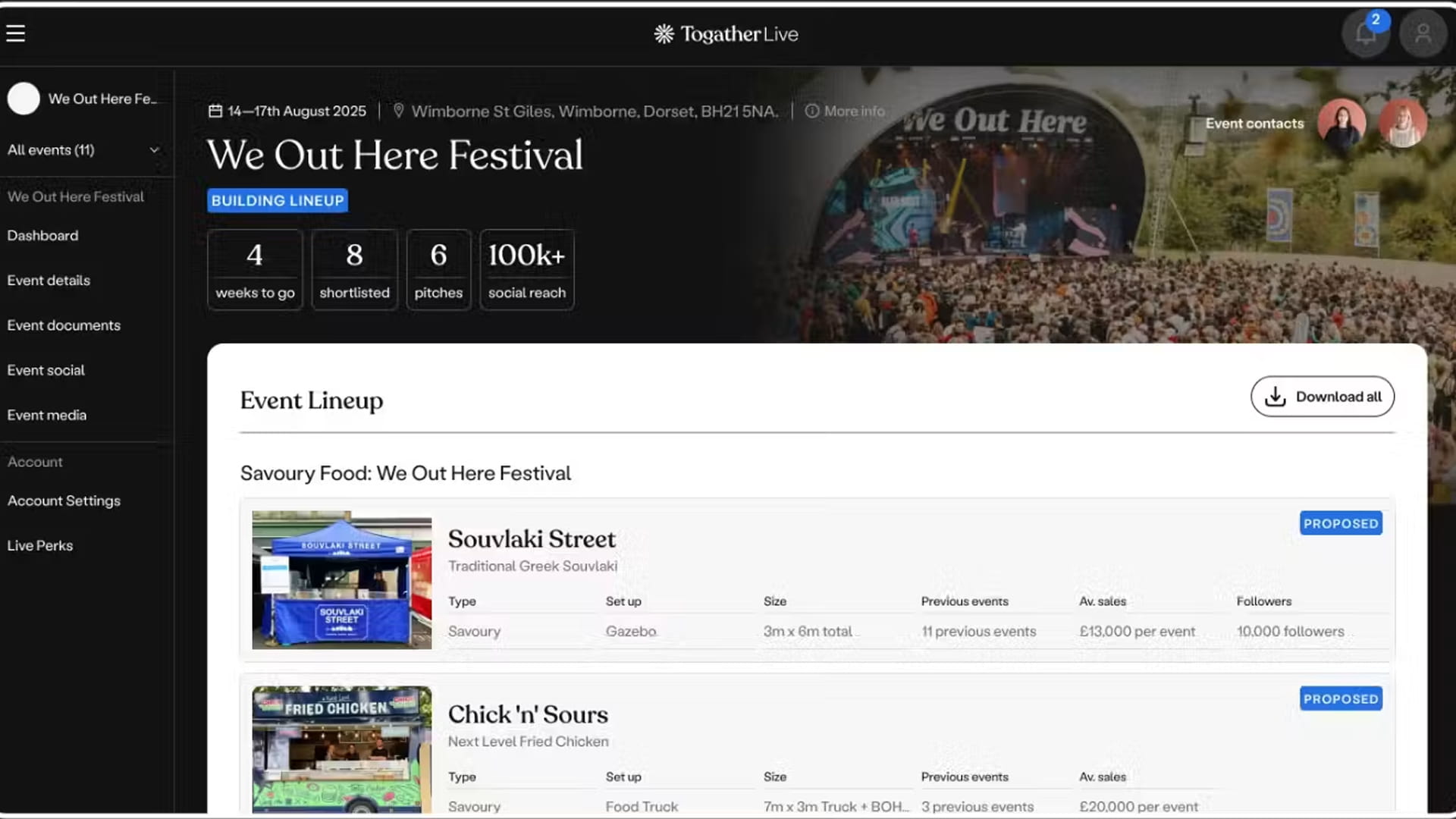
Task: Click the 8 shortlisted stat card
Action: point(354,269)
